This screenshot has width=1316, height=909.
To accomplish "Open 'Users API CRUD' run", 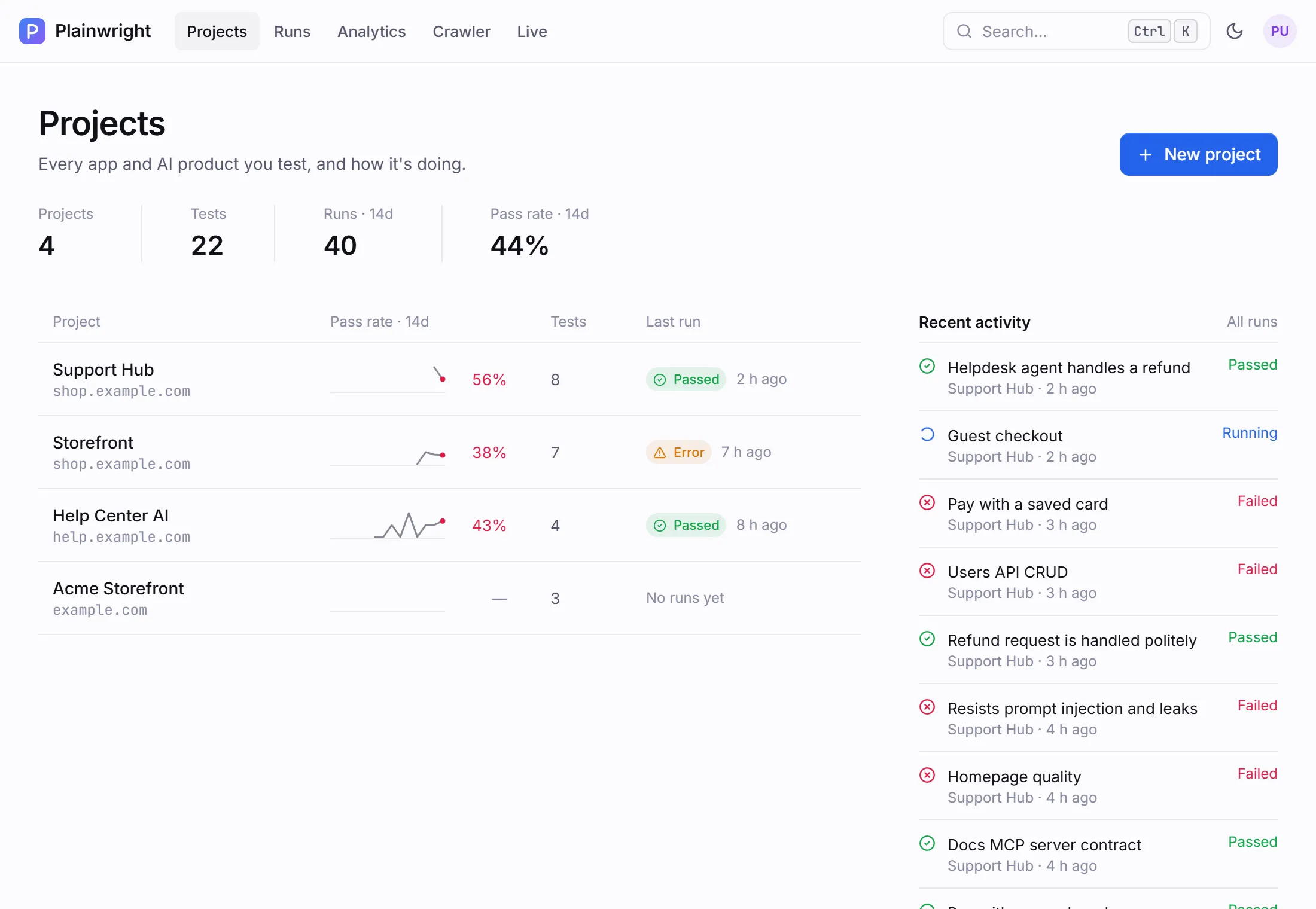I will (1098, 581).
